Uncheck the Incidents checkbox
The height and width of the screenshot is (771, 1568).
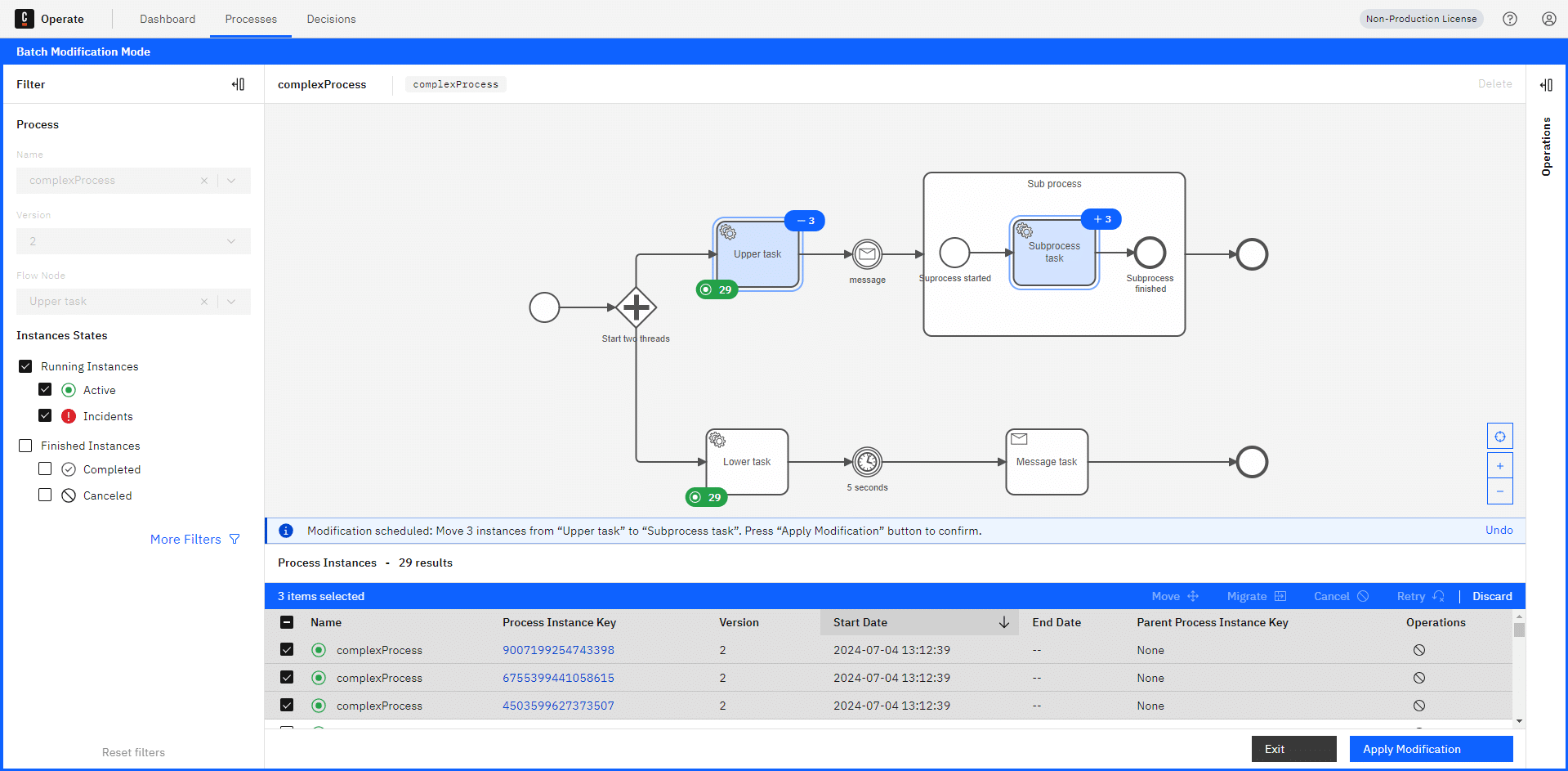point(45,415)
